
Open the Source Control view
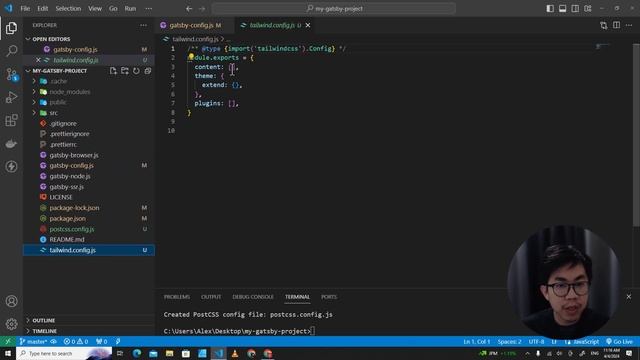[11, 74]
